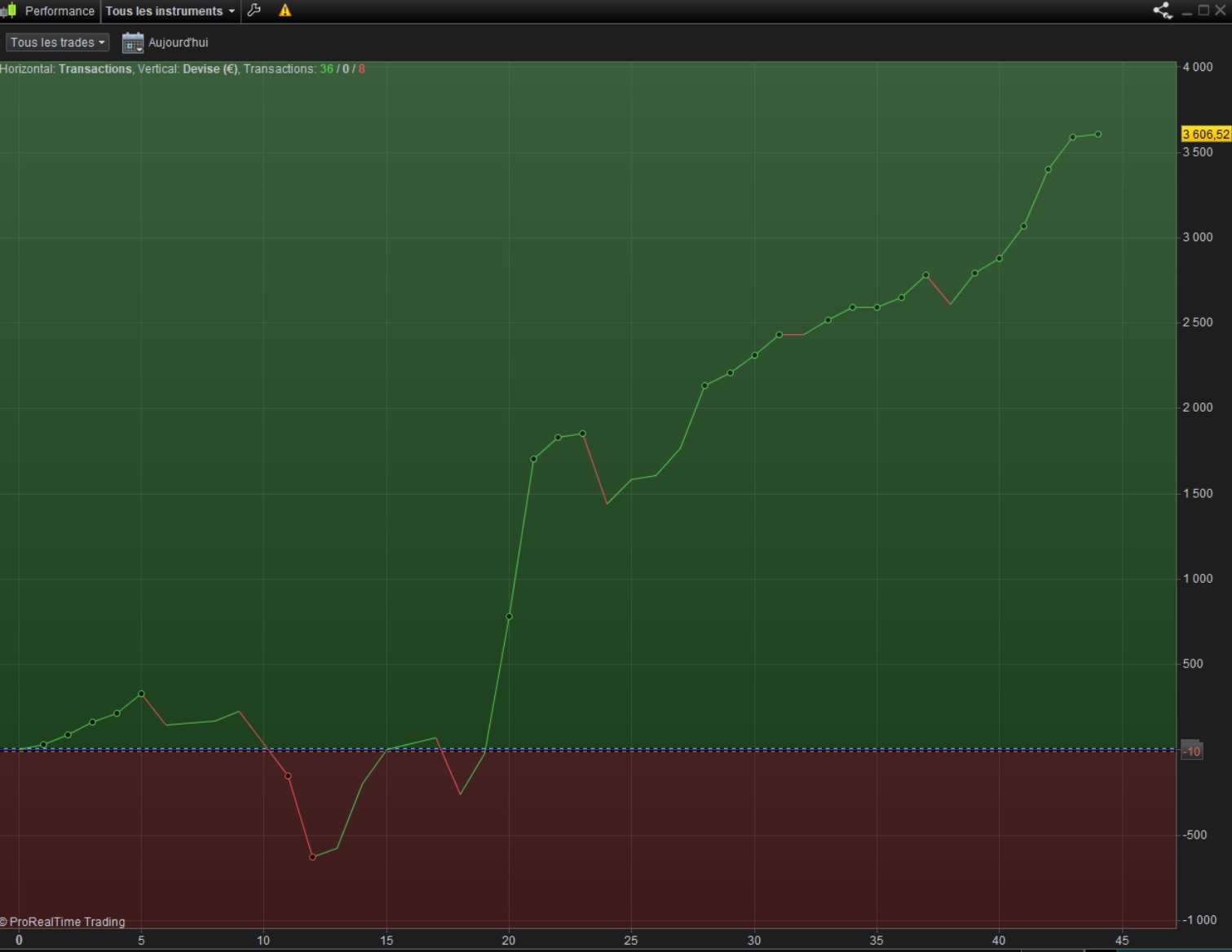Click the Devise (€) vertical axis label

click(x=210, y=69)
